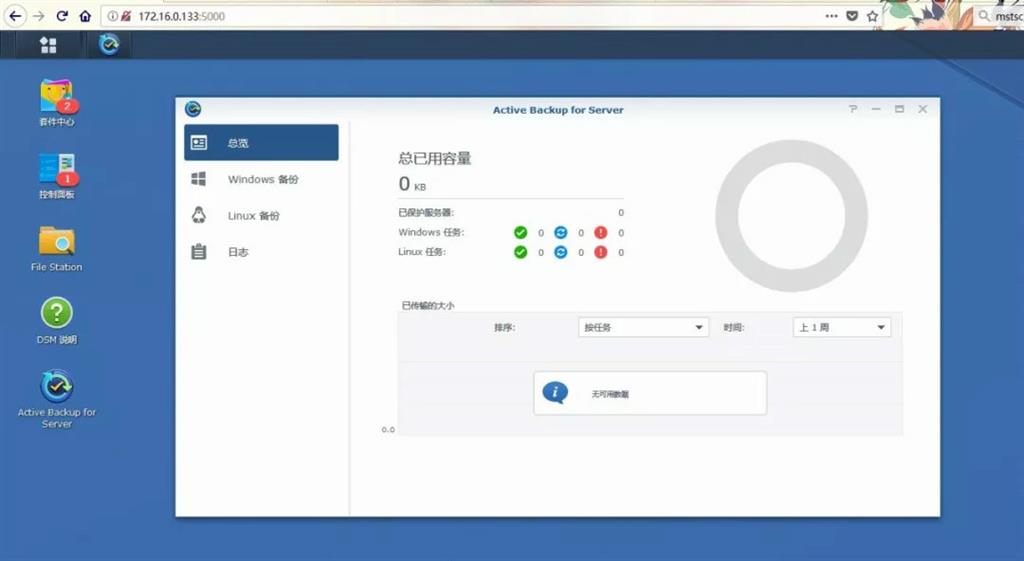Go to browser home page icon
The width and height of the screenshot is (1024, 561).
point(85,16)
